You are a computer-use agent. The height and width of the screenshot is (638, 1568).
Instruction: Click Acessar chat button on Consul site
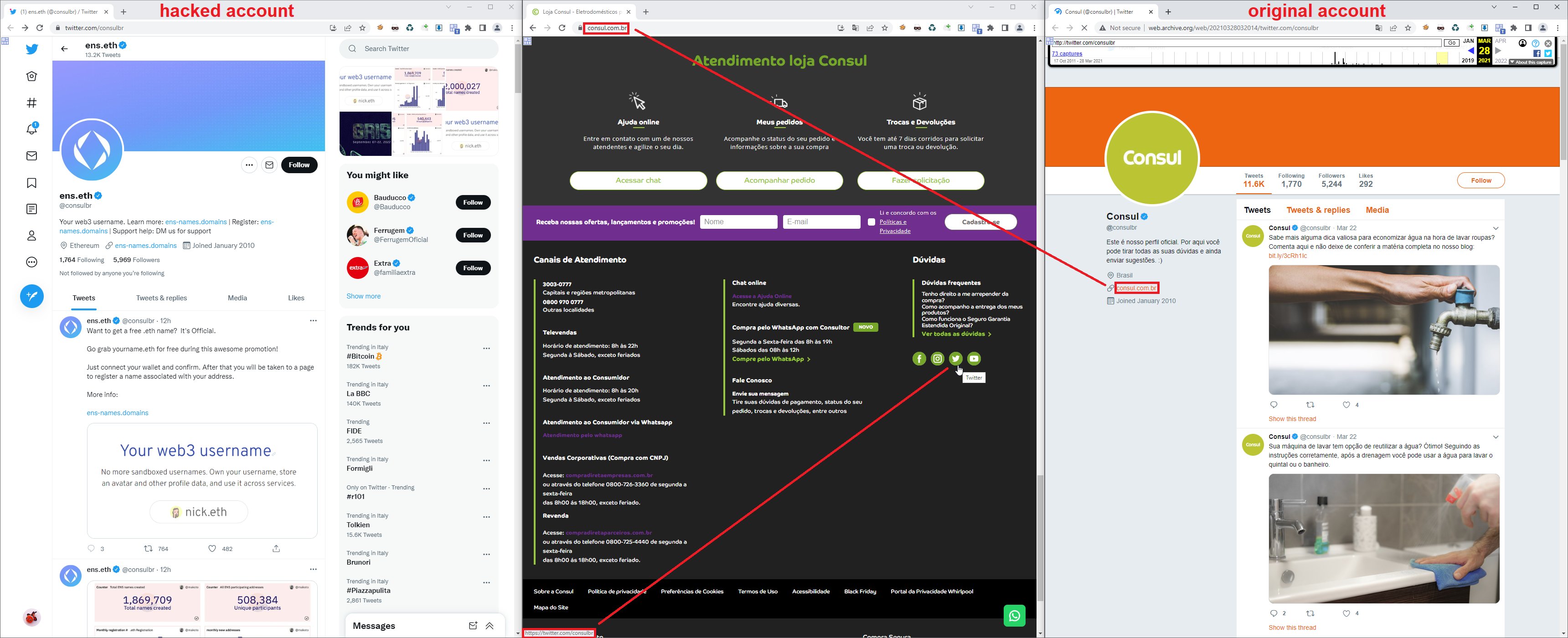pos(638,180)
